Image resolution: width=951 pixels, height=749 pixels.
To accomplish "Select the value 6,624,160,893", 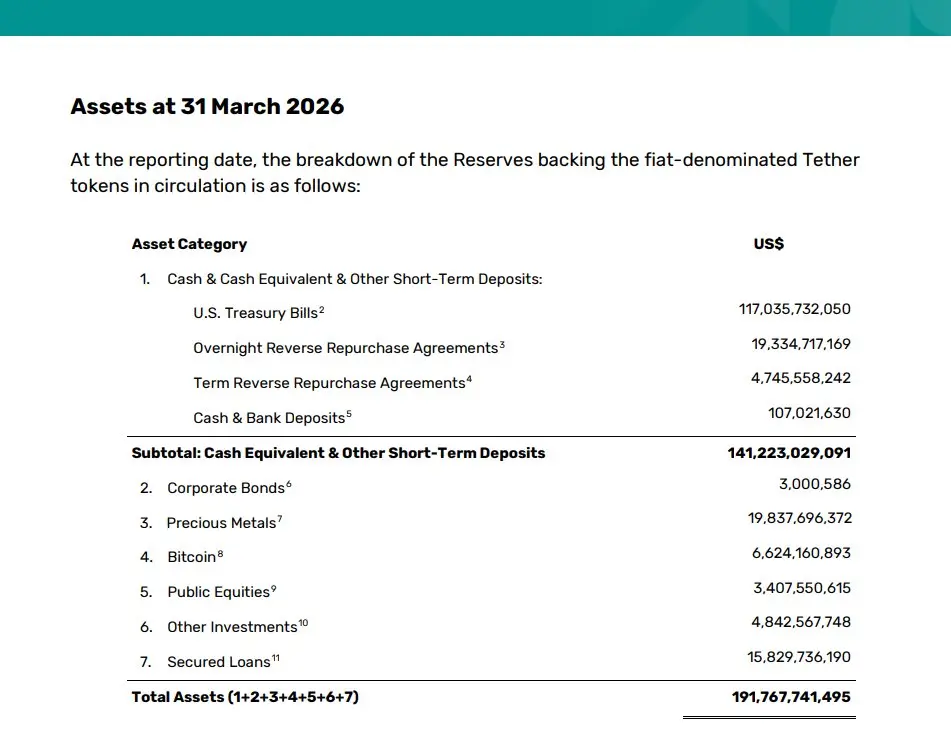I will 801,553.
